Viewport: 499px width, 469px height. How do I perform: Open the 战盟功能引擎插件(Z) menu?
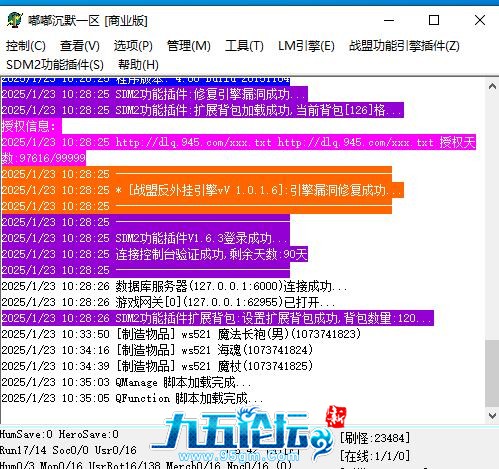point(404,46)
